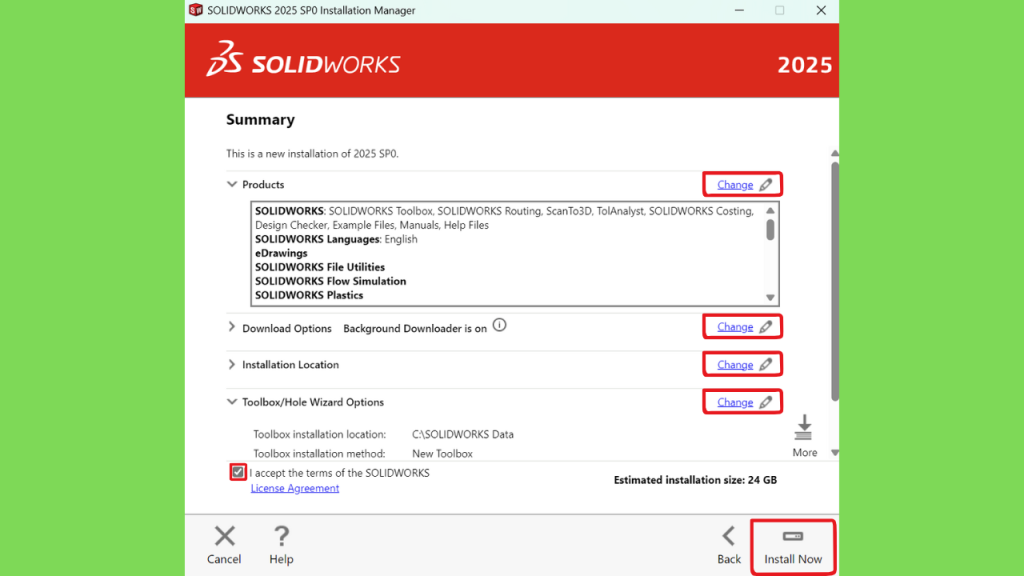The width and height of the screenshot is (1024, 576).
Task: Click the pencil icon beside Installation Location Change
Action: (x=765, y=364)
